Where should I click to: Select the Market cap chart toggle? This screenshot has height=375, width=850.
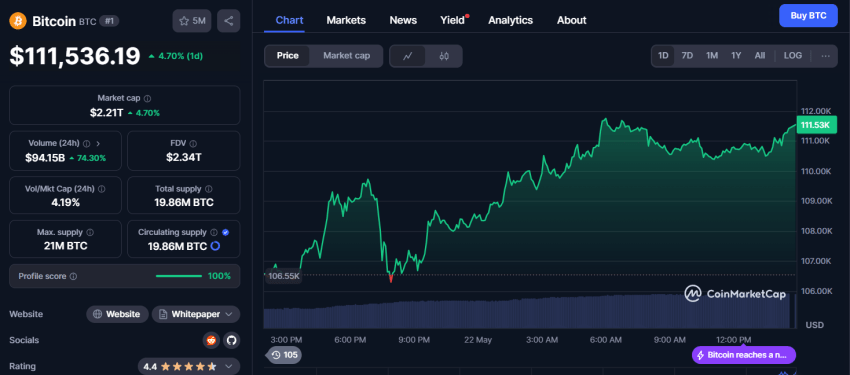tap(346, 56)
